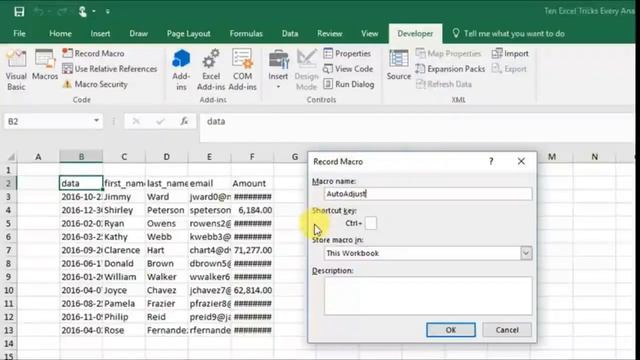Click Import in XML group

pyautogui.click(x=510, y=53)
